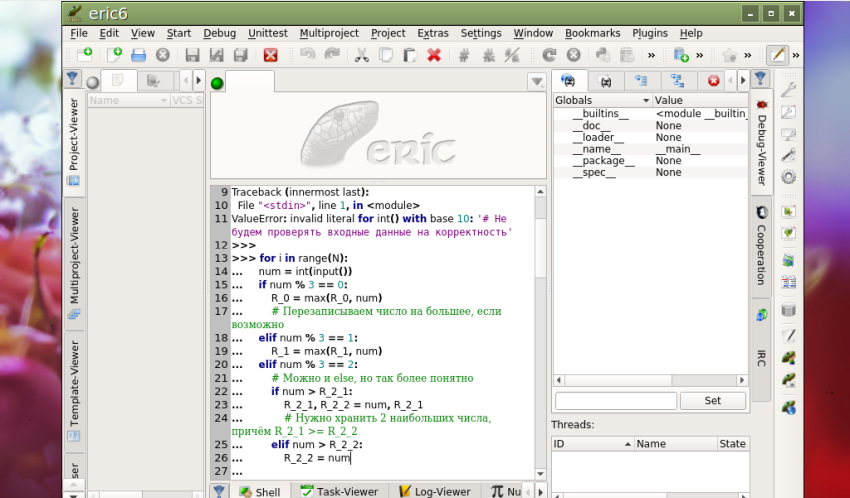Screen dimensions: 850x498
Task: Click the red X delete icon
Action: pyautogui.click(x=434, y=55)
